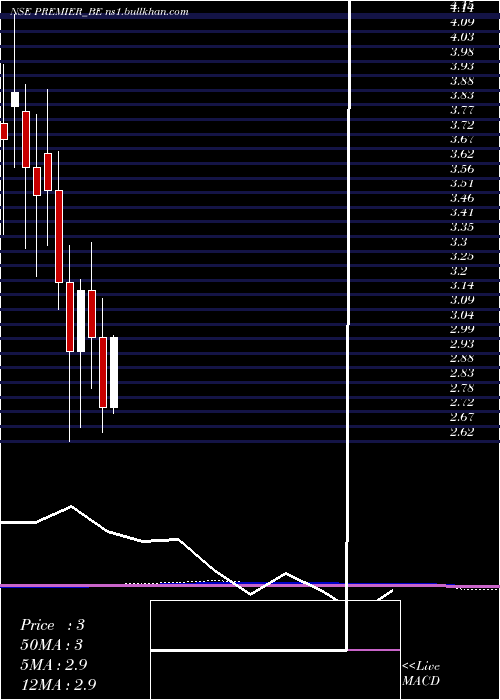
Task: Click the 4.03 price axis label
Action: tap(462, 37)
